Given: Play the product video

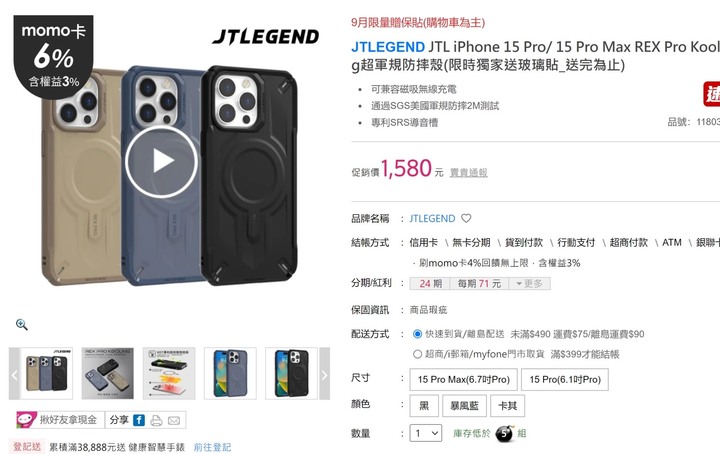Looking at the screenshot, I should (x=161, y=162).
